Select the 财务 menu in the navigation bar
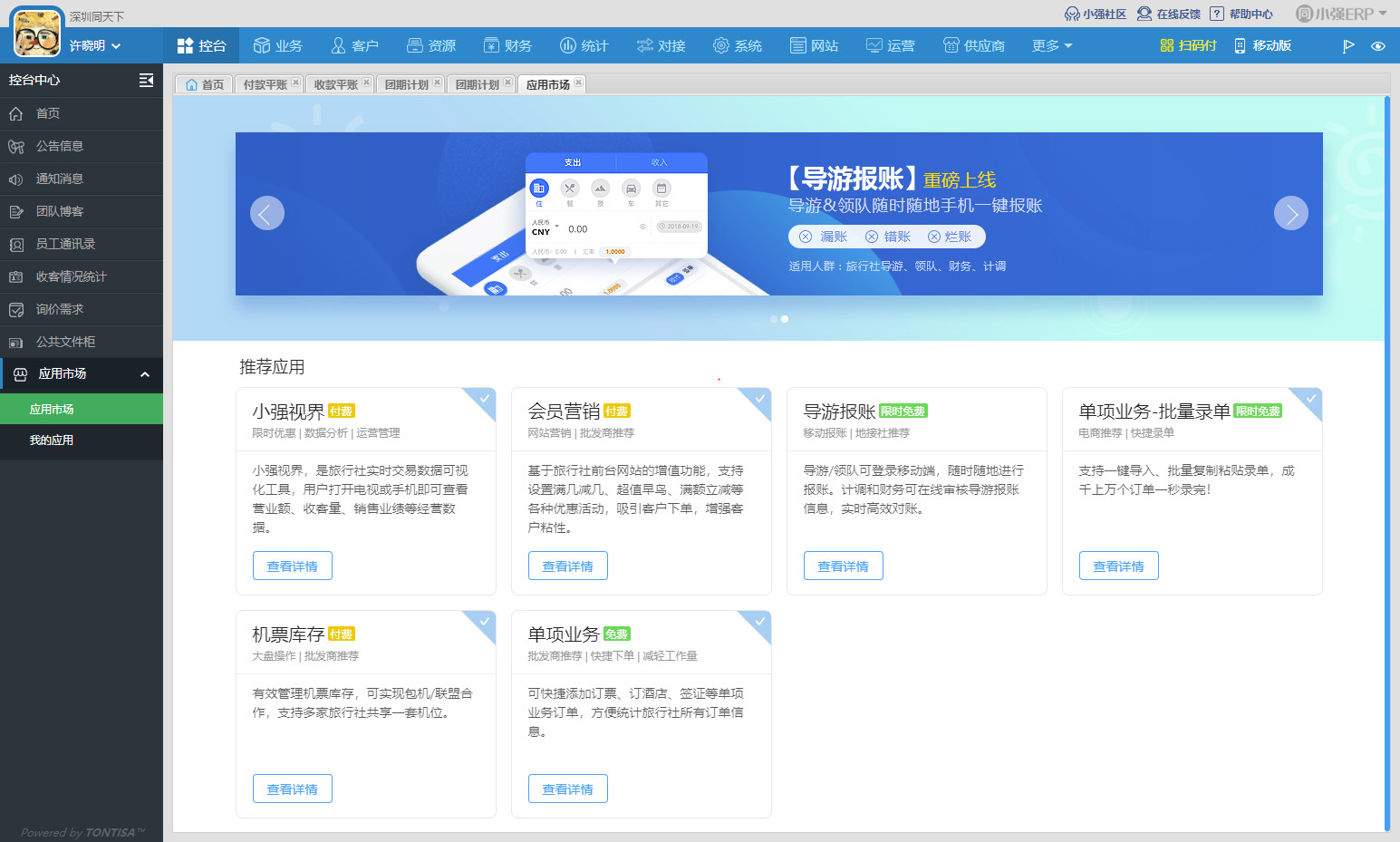This screenshot has height=842, width=1400. tap(507, 44)
